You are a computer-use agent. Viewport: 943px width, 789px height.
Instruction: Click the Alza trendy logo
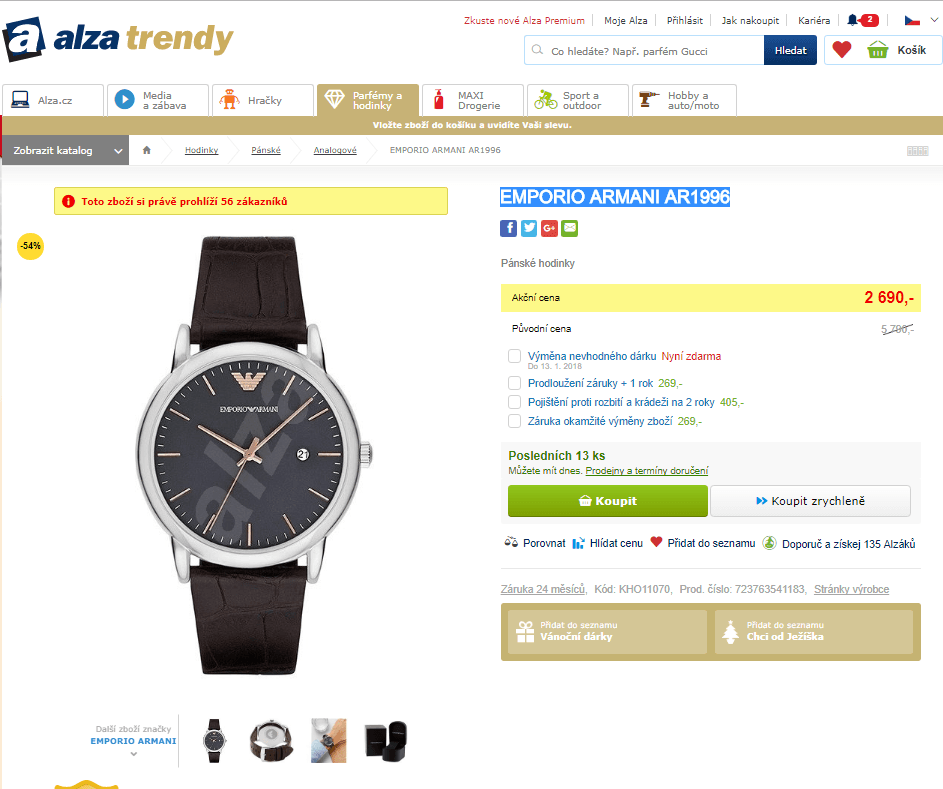point(118,39)
